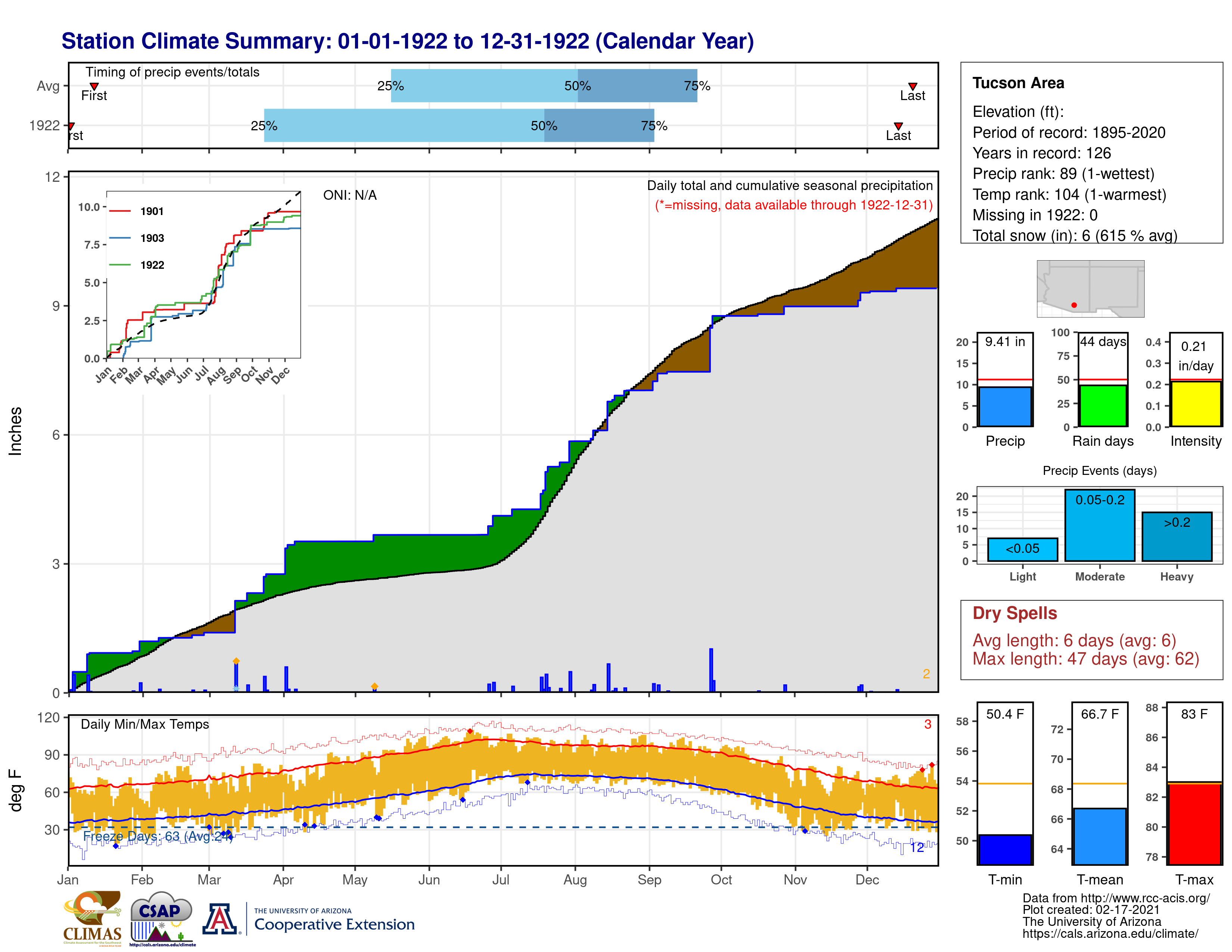The width and height of the screenshot is (1232, 952).
Task: Click the red missing-data notice text
Action: (794, 205)
